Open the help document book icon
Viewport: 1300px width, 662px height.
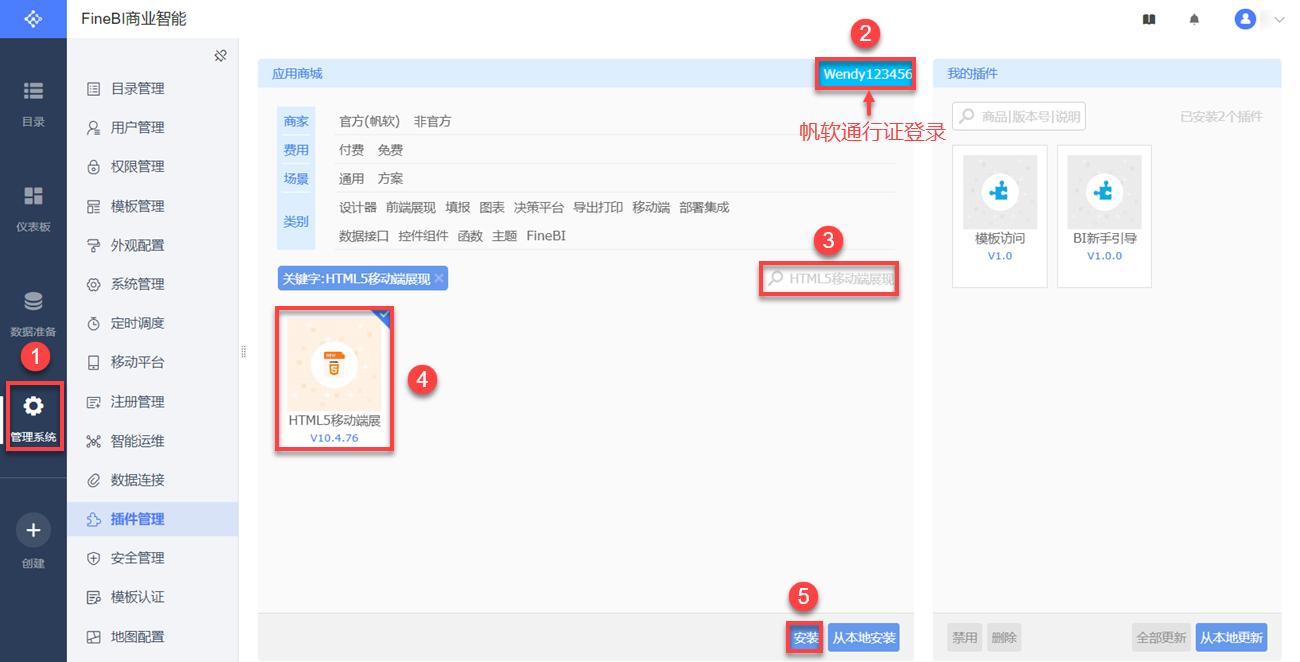click(x=1149, y=19)
